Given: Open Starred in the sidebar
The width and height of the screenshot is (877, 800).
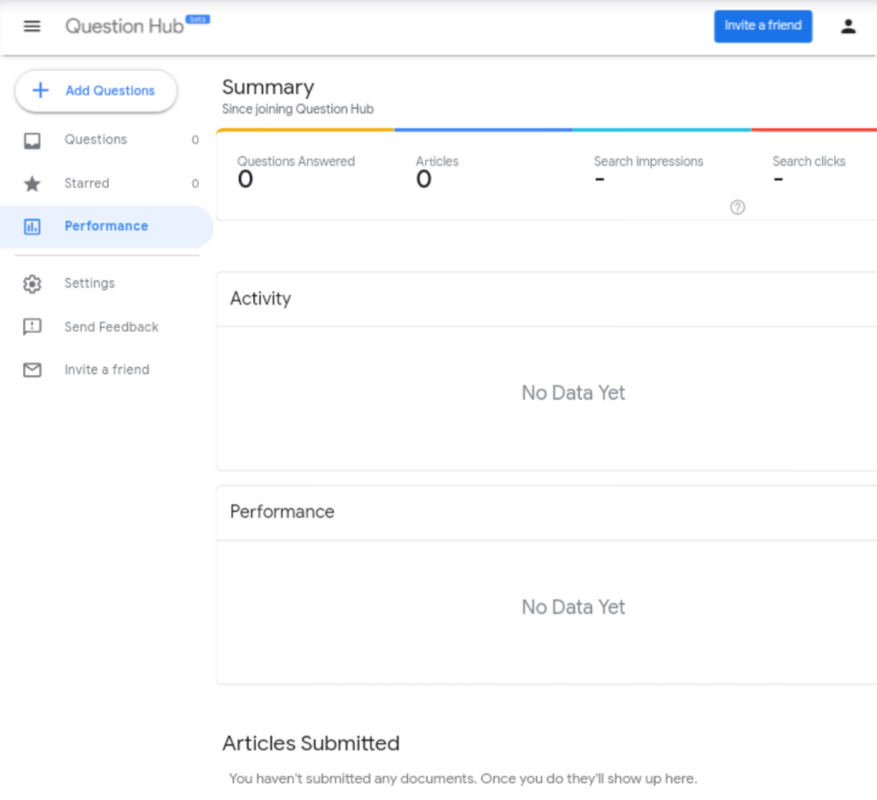Looking at the screenshot, I should 106,183.
